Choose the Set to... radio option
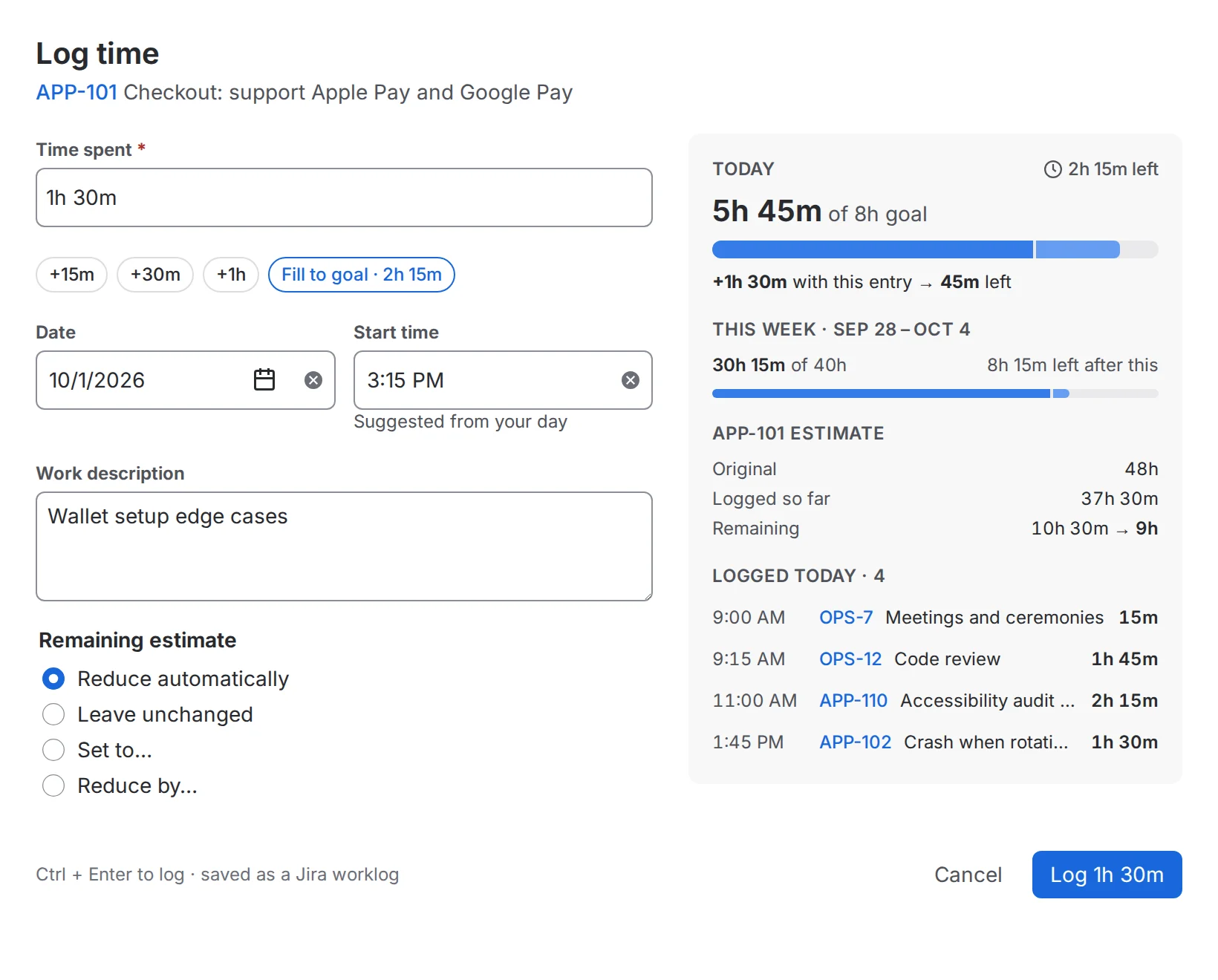The width and height of the screenshot is (1218, 980). coord(53,750)
